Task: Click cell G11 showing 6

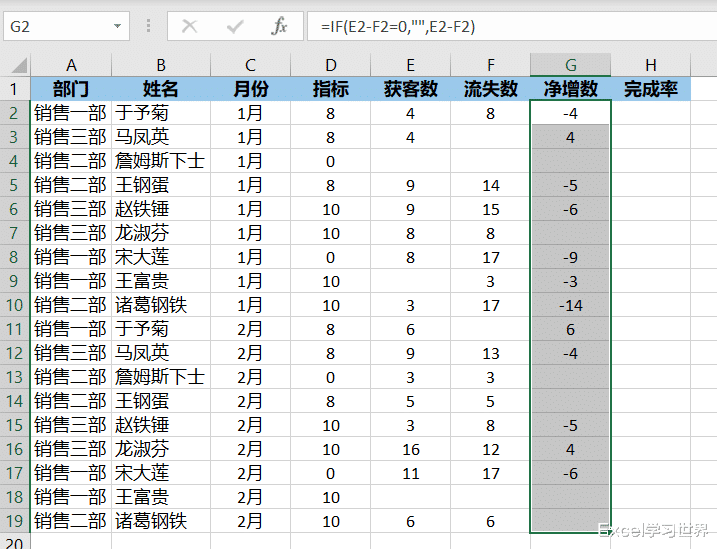Action: (x=570, y=329)
